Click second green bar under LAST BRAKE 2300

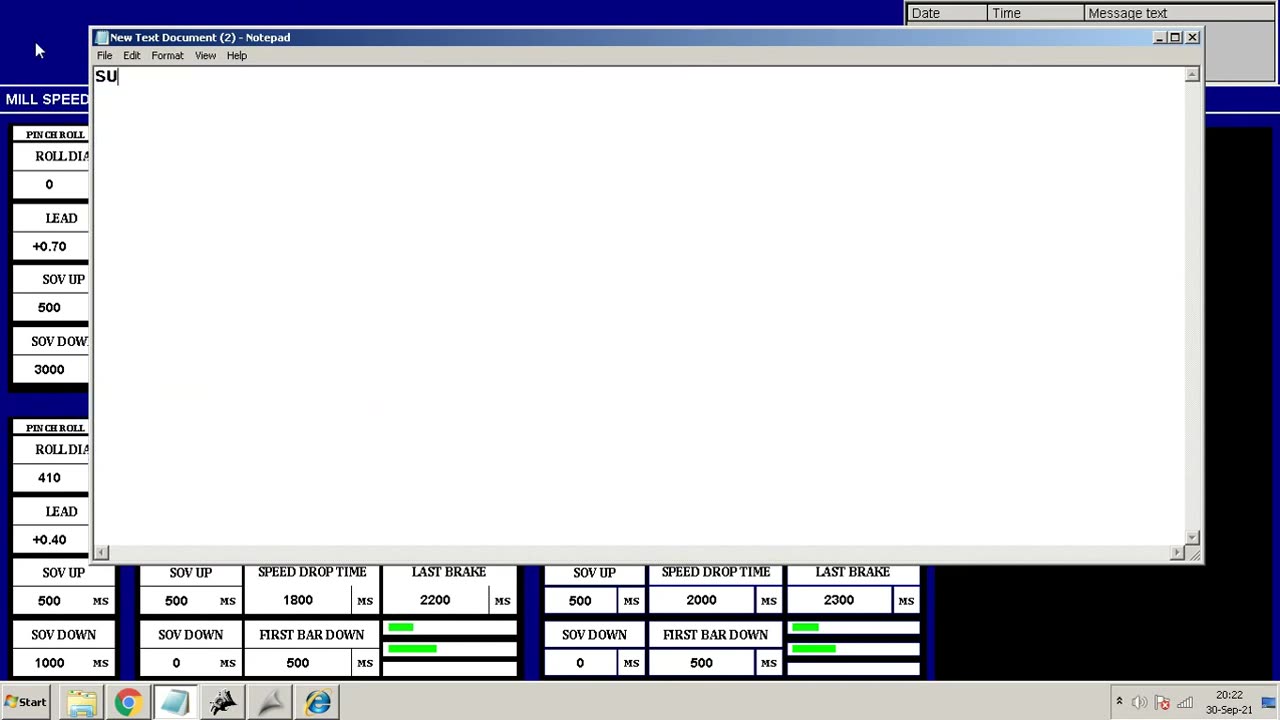pos(813,649)
